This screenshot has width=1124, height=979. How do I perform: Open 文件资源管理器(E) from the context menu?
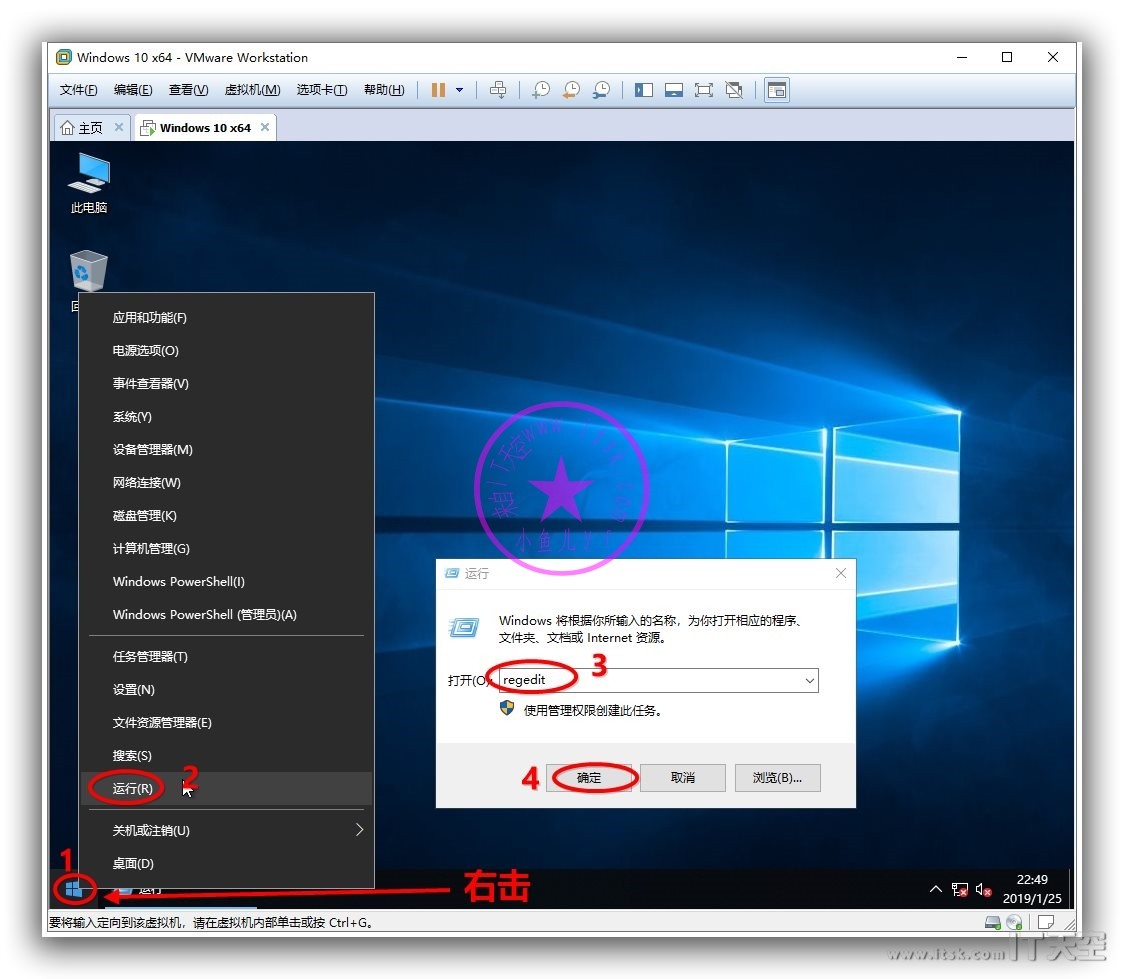click(x=227, y=722)
